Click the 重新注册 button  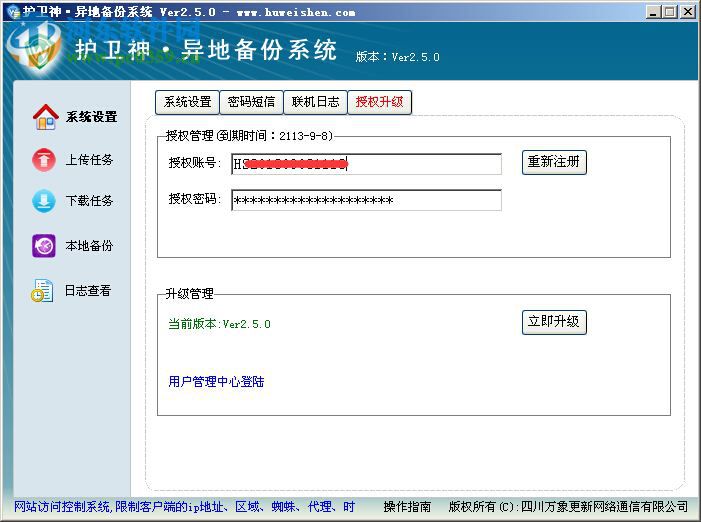(554, 162)
